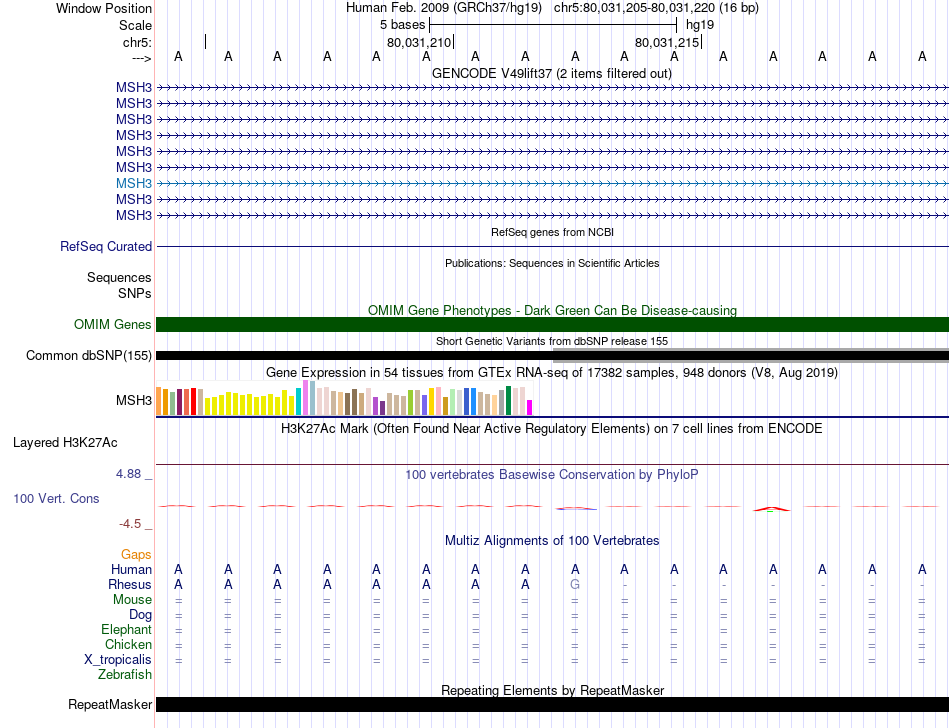This screenshot has height=728, width=950.
Task: Click the Multiz Alignments of 100 Vertebrates title
Action: click(551, 540)
